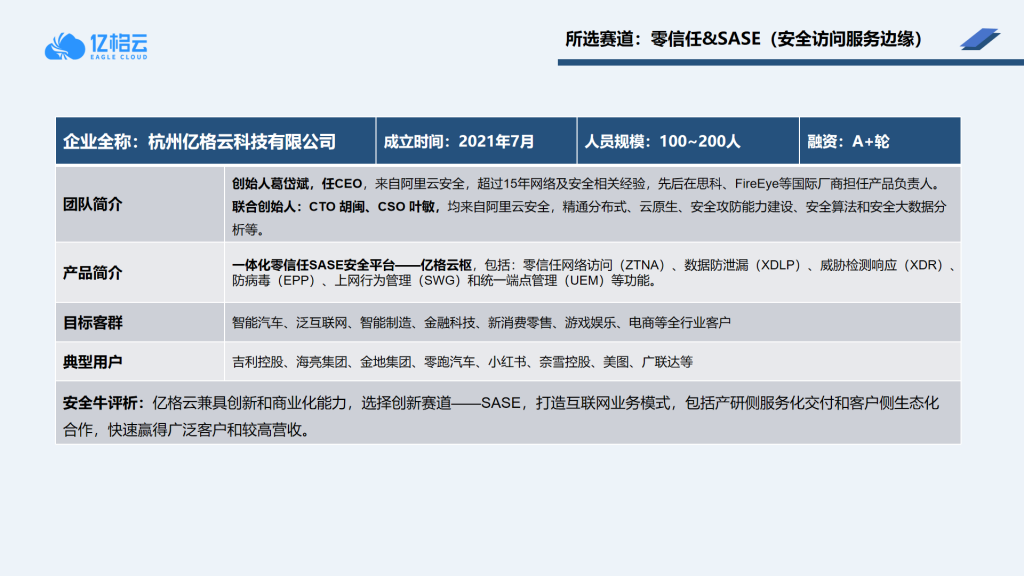Image resolution: width=1024 pixels, height=576 pixels.
Task: Click the text 零信任网络访问（ZTNA）
Action: (x=596, y=265)
